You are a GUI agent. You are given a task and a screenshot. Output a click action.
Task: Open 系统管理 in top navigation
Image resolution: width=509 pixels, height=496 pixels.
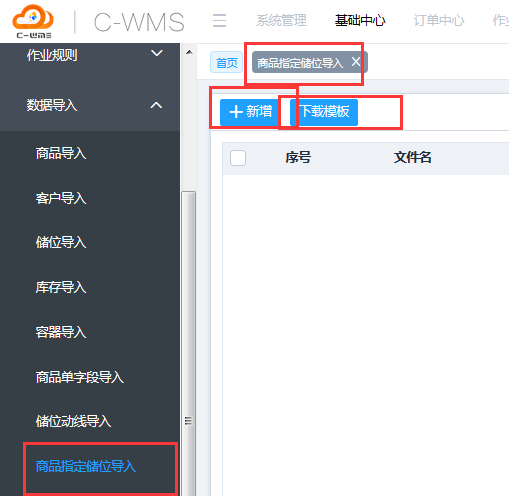[281, 21]
